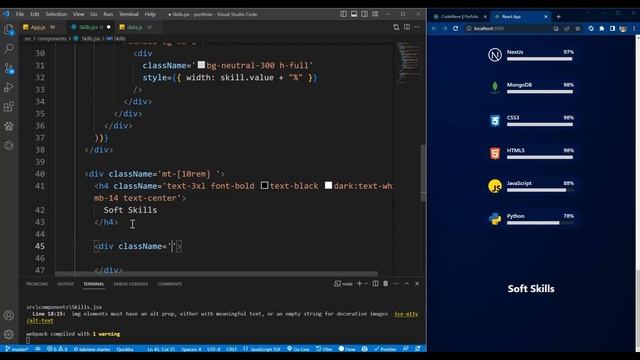Click components breadcrumb segment
The image size is (640, 360).
[x=51, y=38]
